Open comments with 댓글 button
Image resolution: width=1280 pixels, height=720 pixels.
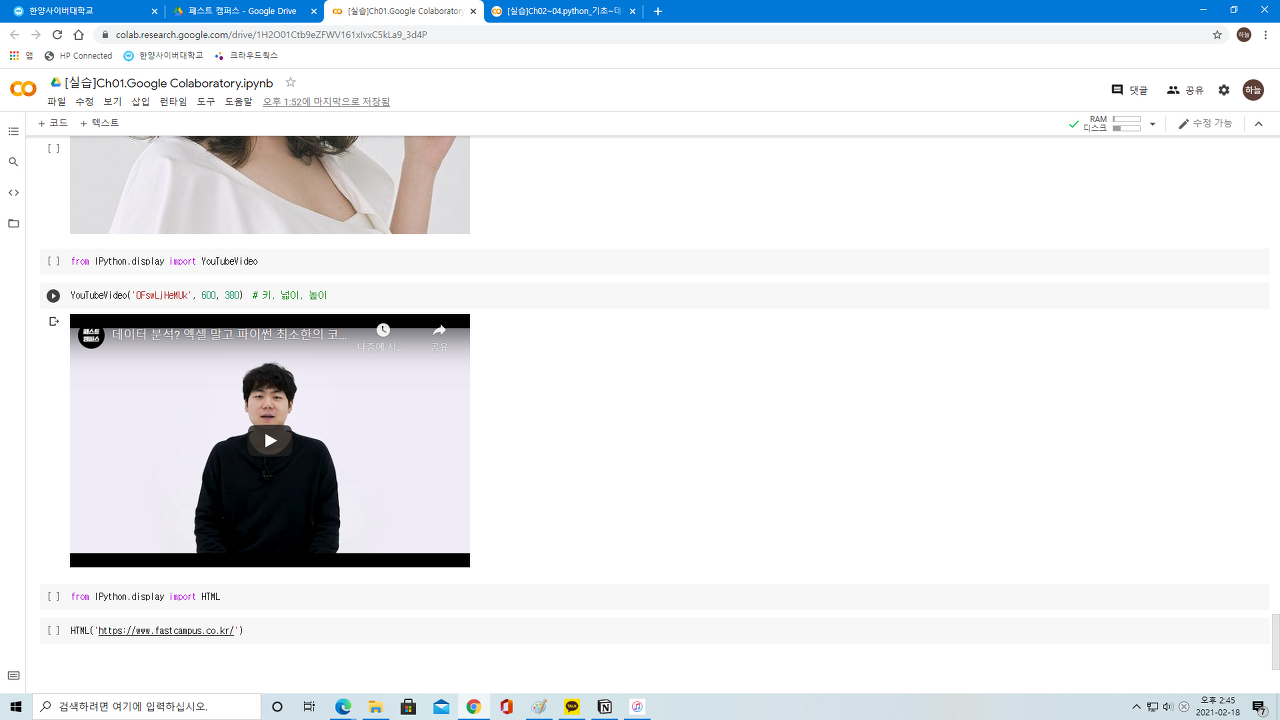pyautogui.click(x=1130, y=90)
